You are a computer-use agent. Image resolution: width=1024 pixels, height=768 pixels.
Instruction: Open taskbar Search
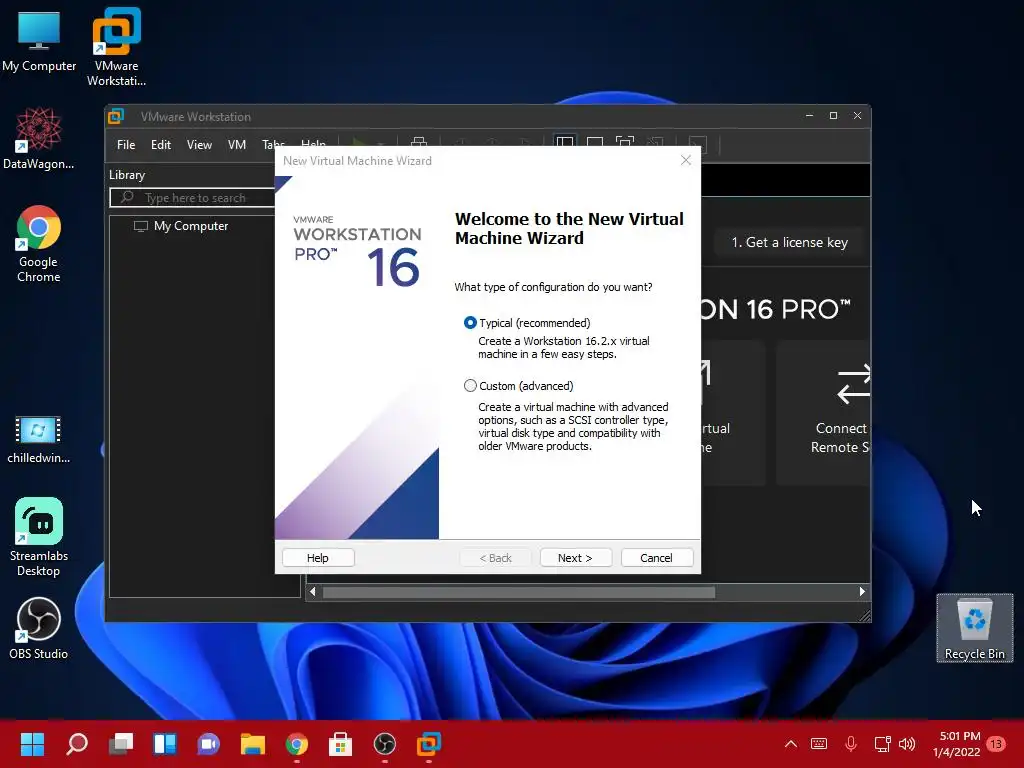[x=76, y=744]
